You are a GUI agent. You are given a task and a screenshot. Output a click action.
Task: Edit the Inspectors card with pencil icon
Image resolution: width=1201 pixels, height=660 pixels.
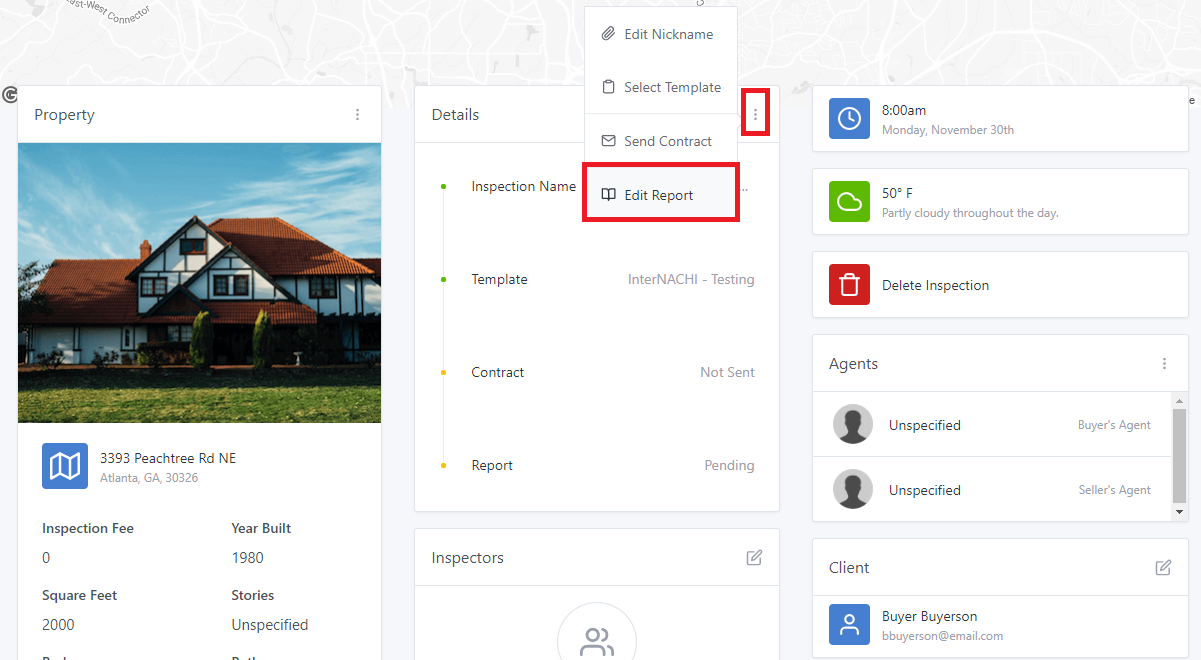(754, 557)
